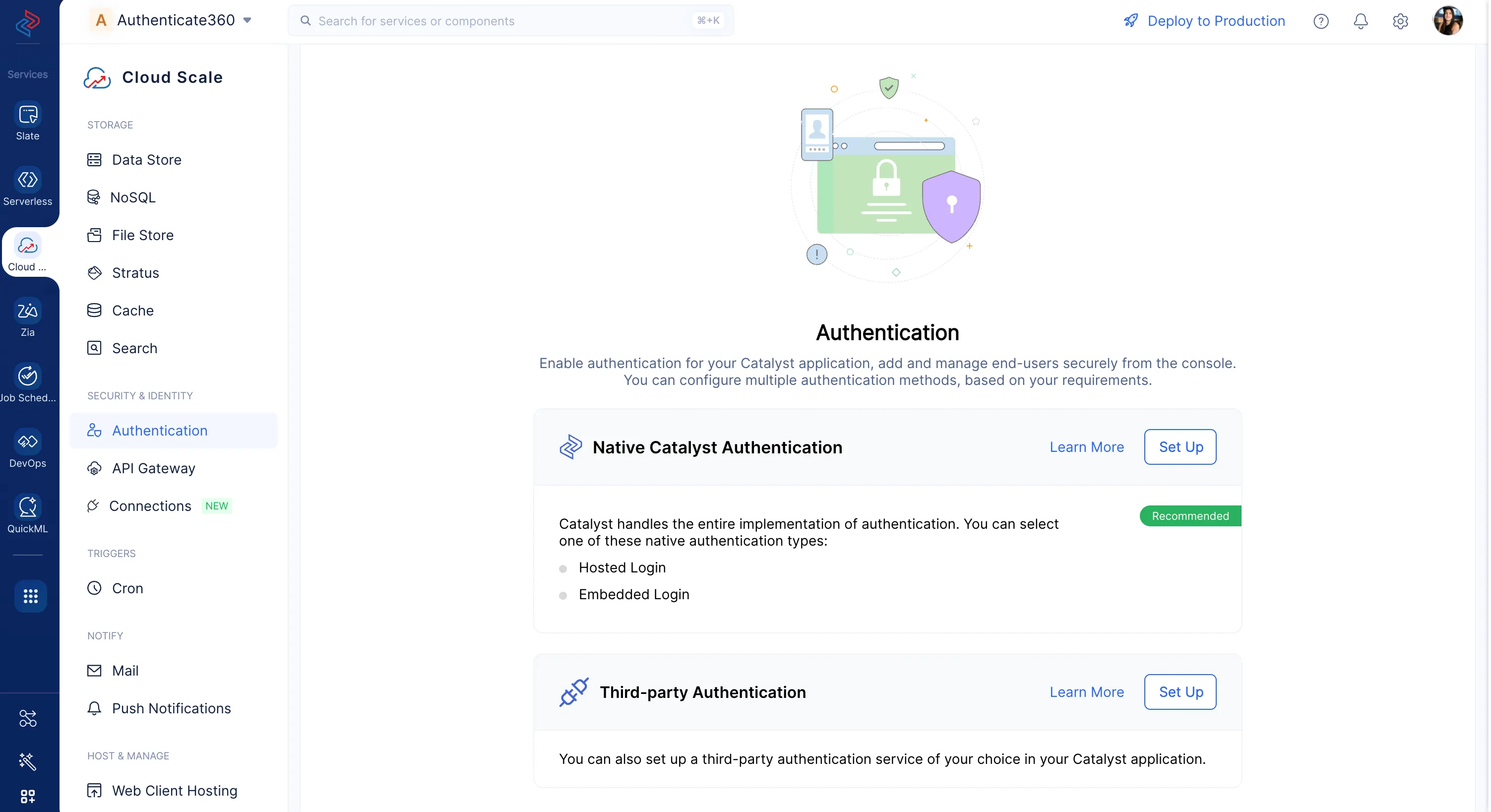Focus the services search field
The height and width of the screenshot is (812, 1491).
[503, 21]
